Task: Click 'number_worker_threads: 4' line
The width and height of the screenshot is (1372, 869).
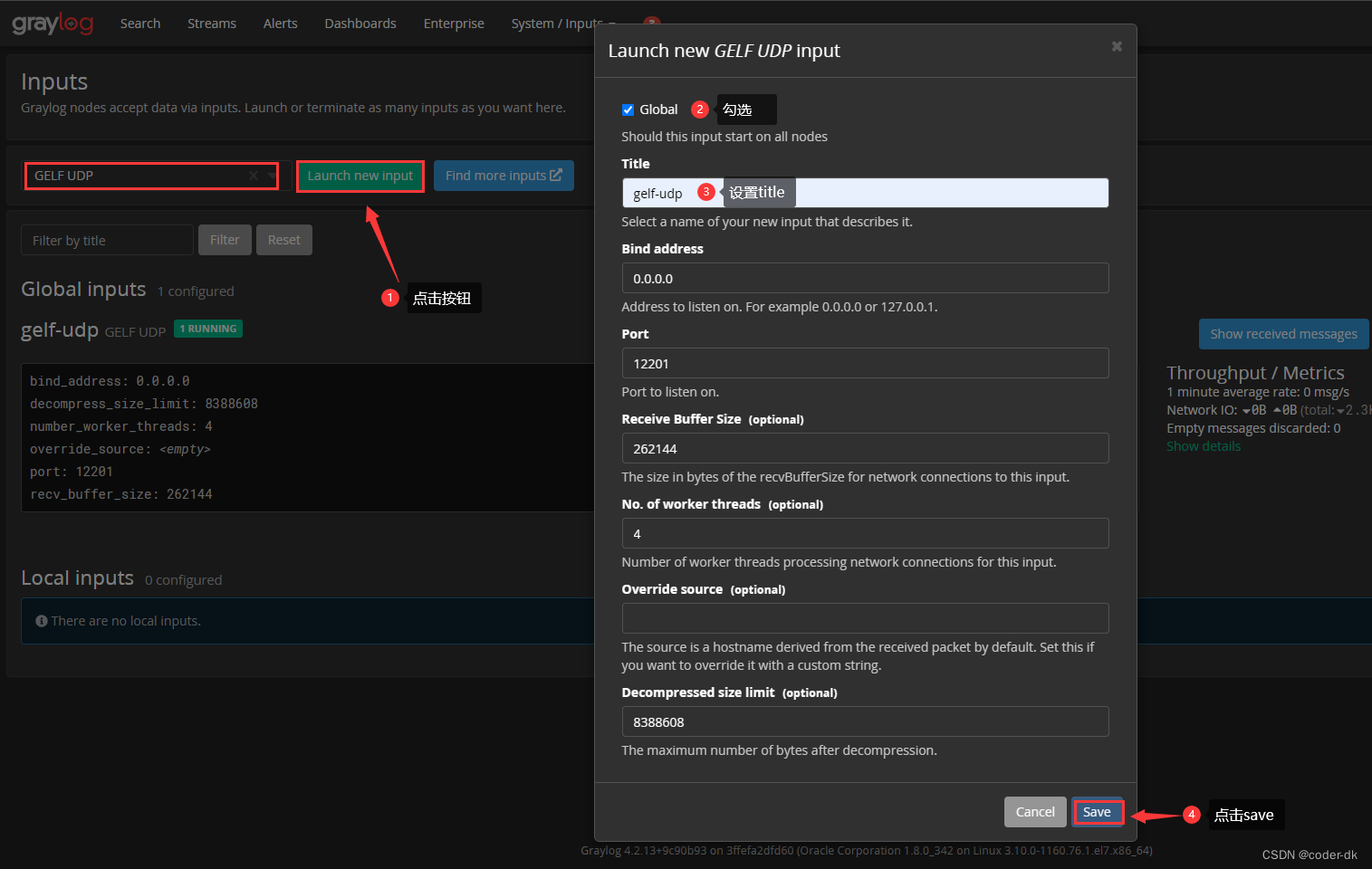Action: click(x=121, y=426)
